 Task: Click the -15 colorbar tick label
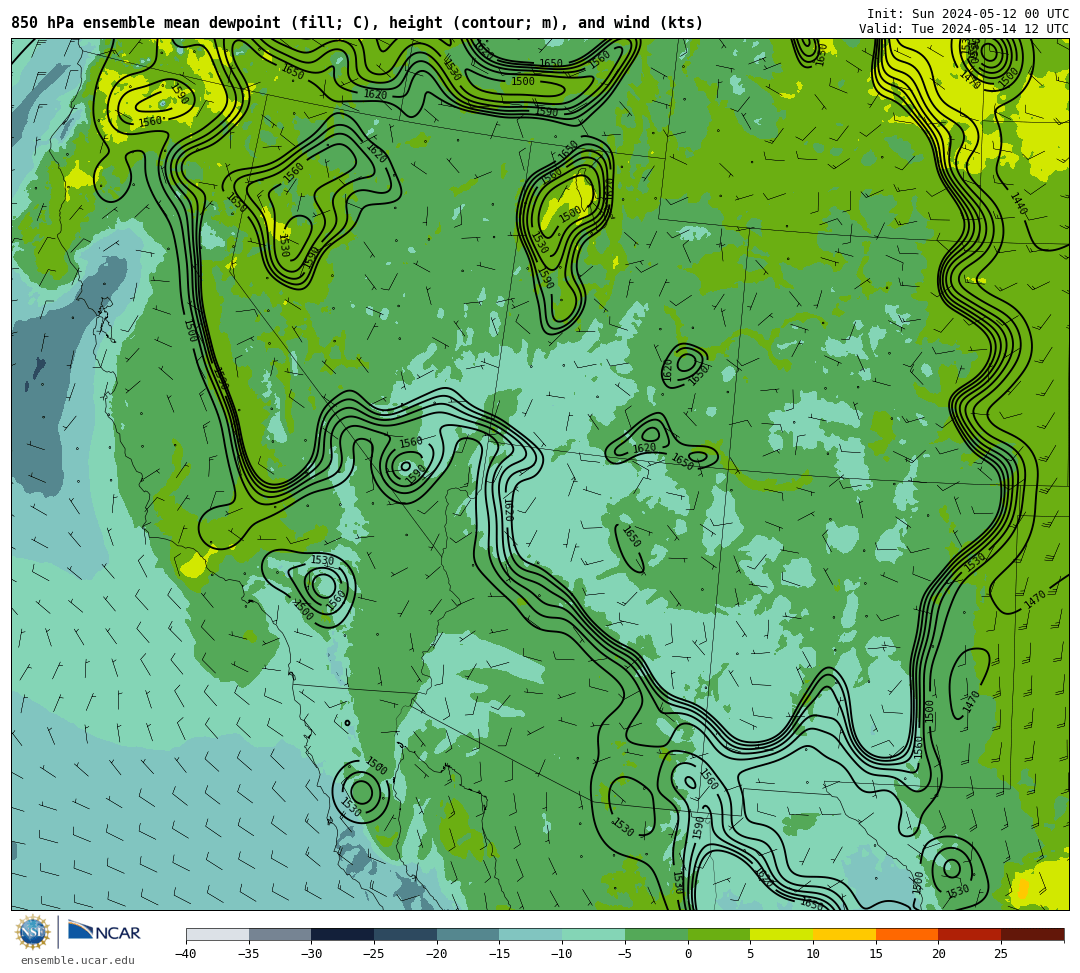coord(499,954)
